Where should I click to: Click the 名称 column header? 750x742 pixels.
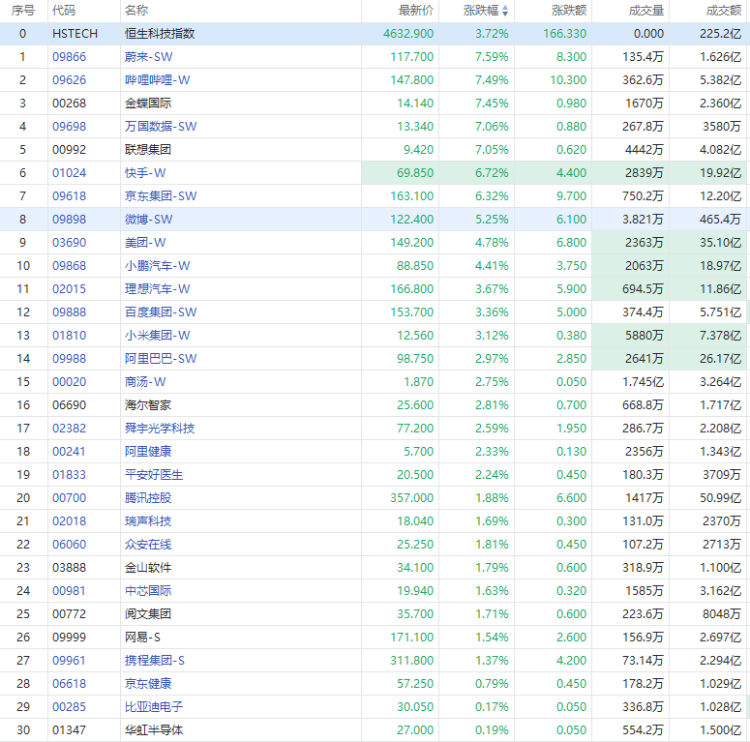pyautogui.click(x=136, y=11)
